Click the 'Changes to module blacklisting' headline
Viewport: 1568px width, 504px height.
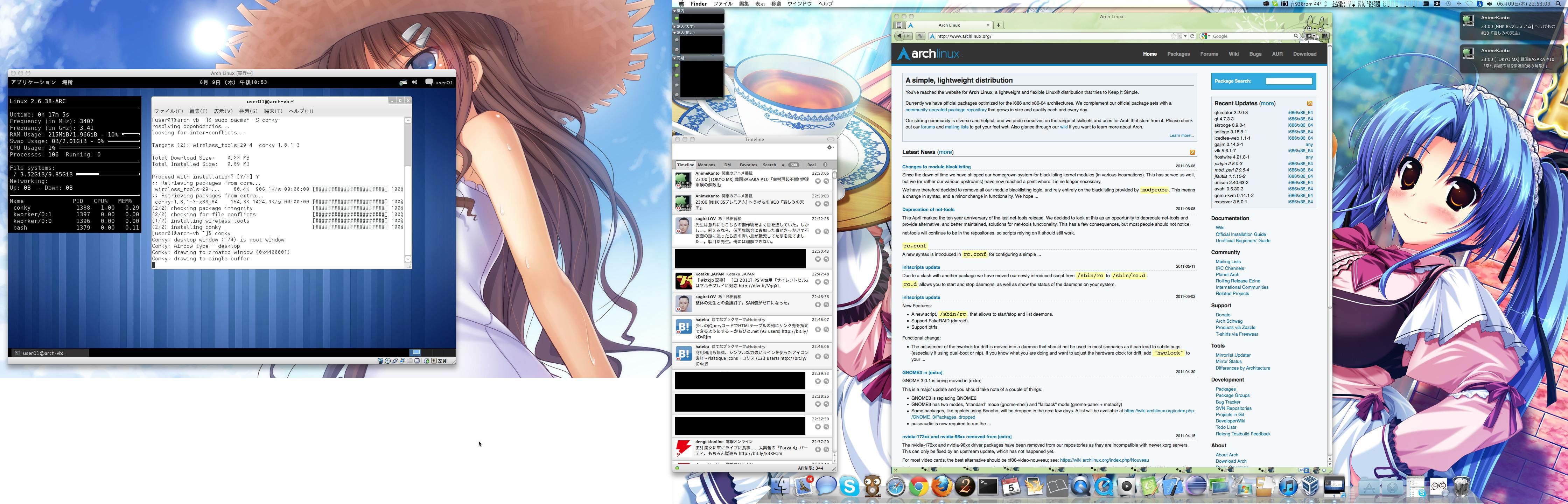pos(936,167)
